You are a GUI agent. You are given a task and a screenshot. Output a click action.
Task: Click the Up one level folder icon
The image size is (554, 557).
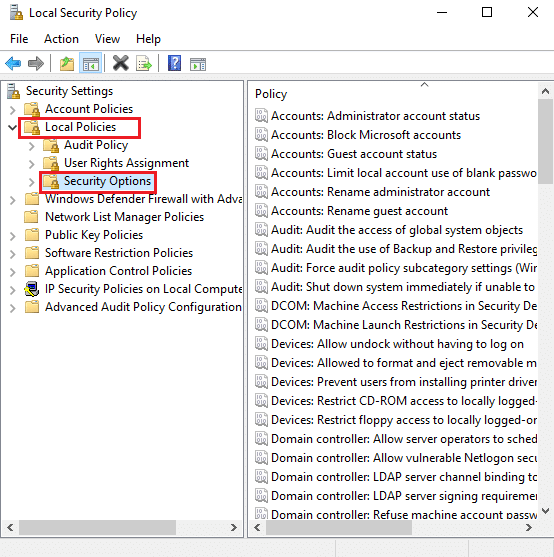pos(66,64)
